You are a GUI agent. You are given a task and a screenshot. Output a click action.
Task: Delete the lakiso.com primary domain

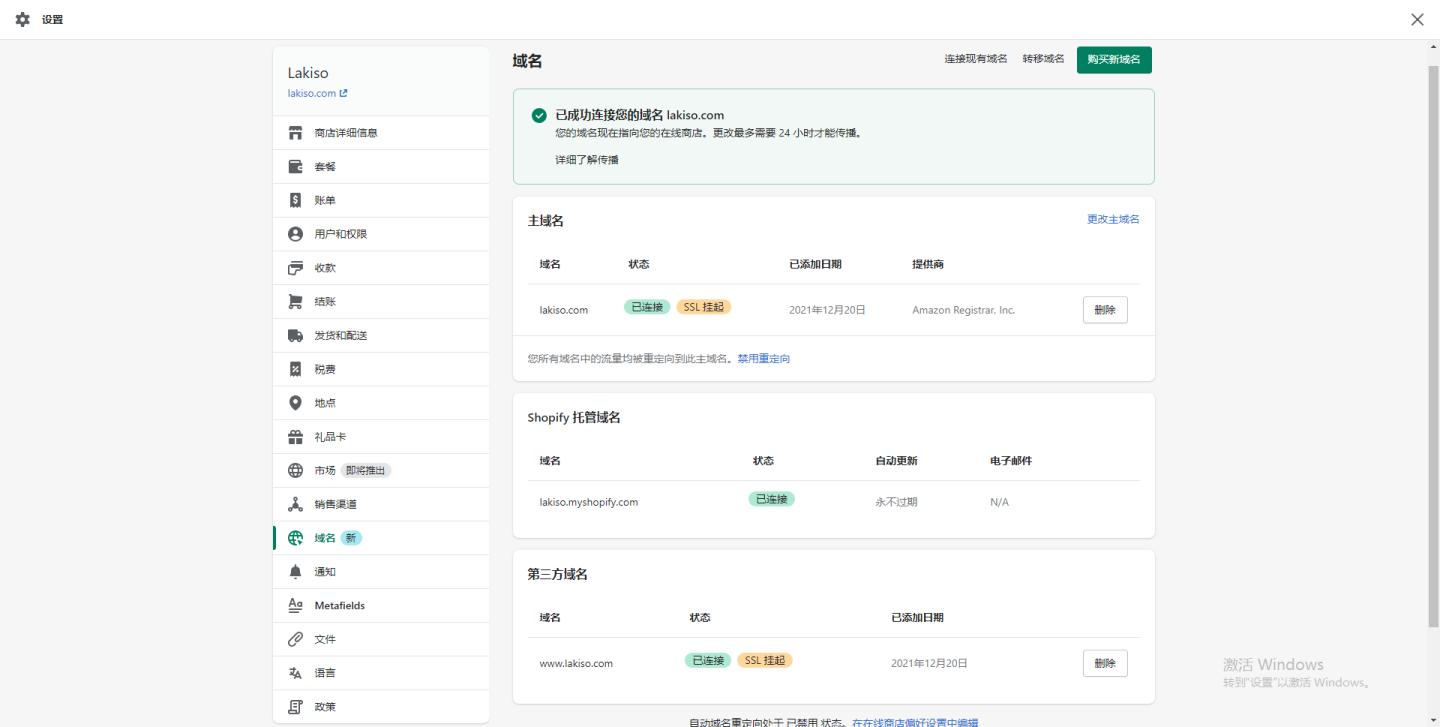[1104, 309]
